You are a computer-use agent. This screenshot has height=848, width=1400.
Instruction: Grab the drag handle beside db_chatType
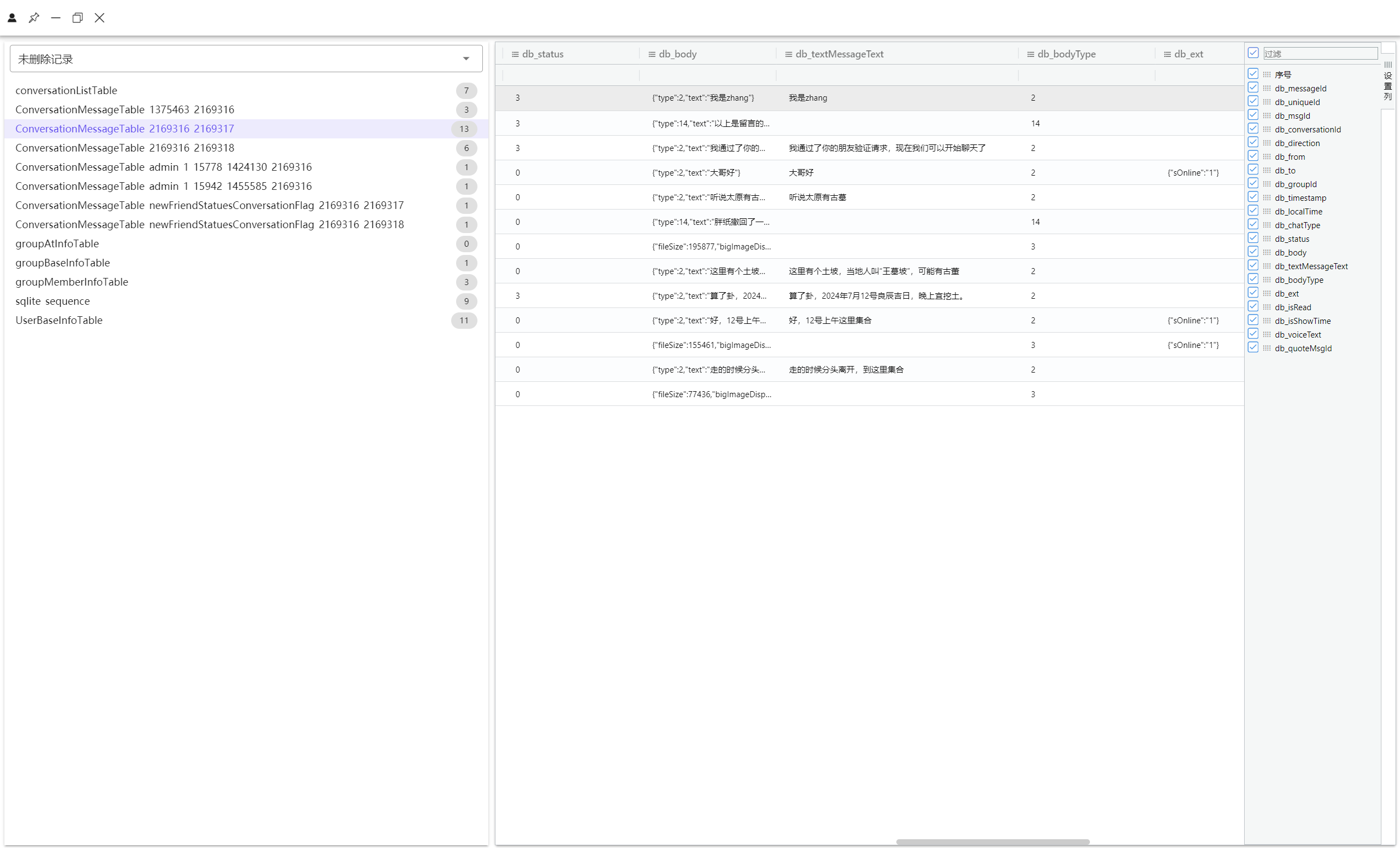[x=1267, y=224]
